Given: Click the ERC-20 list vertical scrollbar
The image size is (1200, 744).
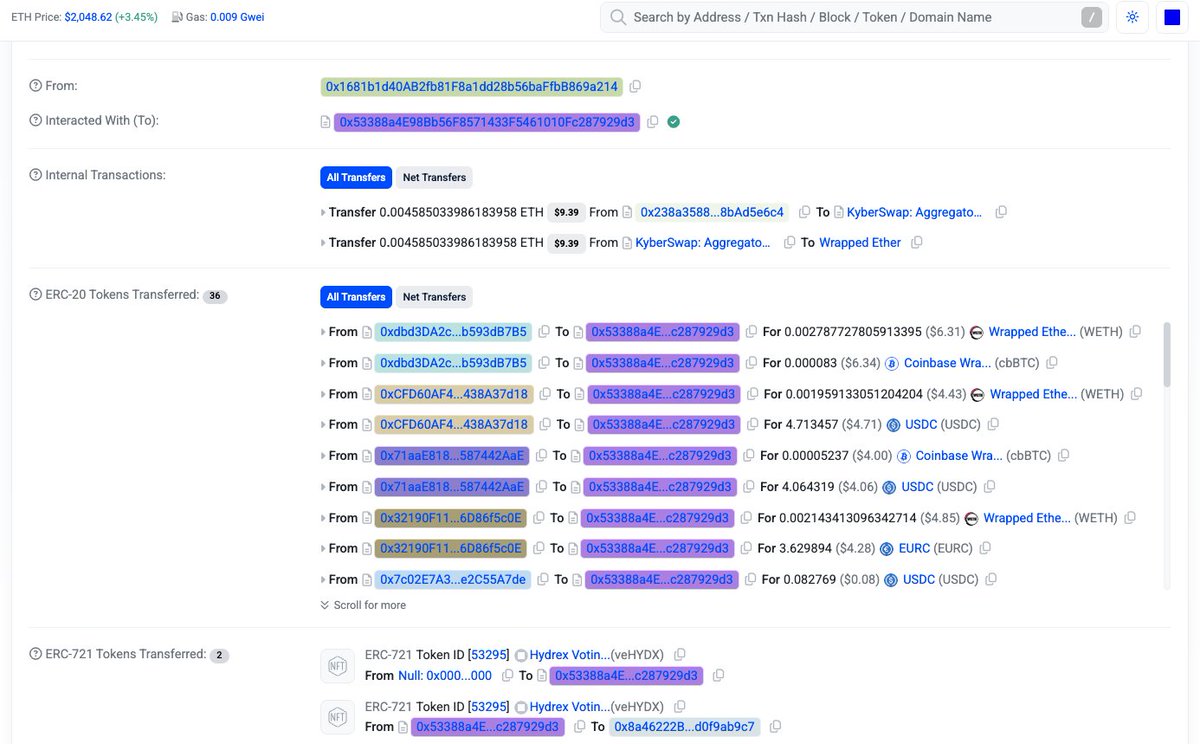Looking at the screenshot, I should [1166, 355].
